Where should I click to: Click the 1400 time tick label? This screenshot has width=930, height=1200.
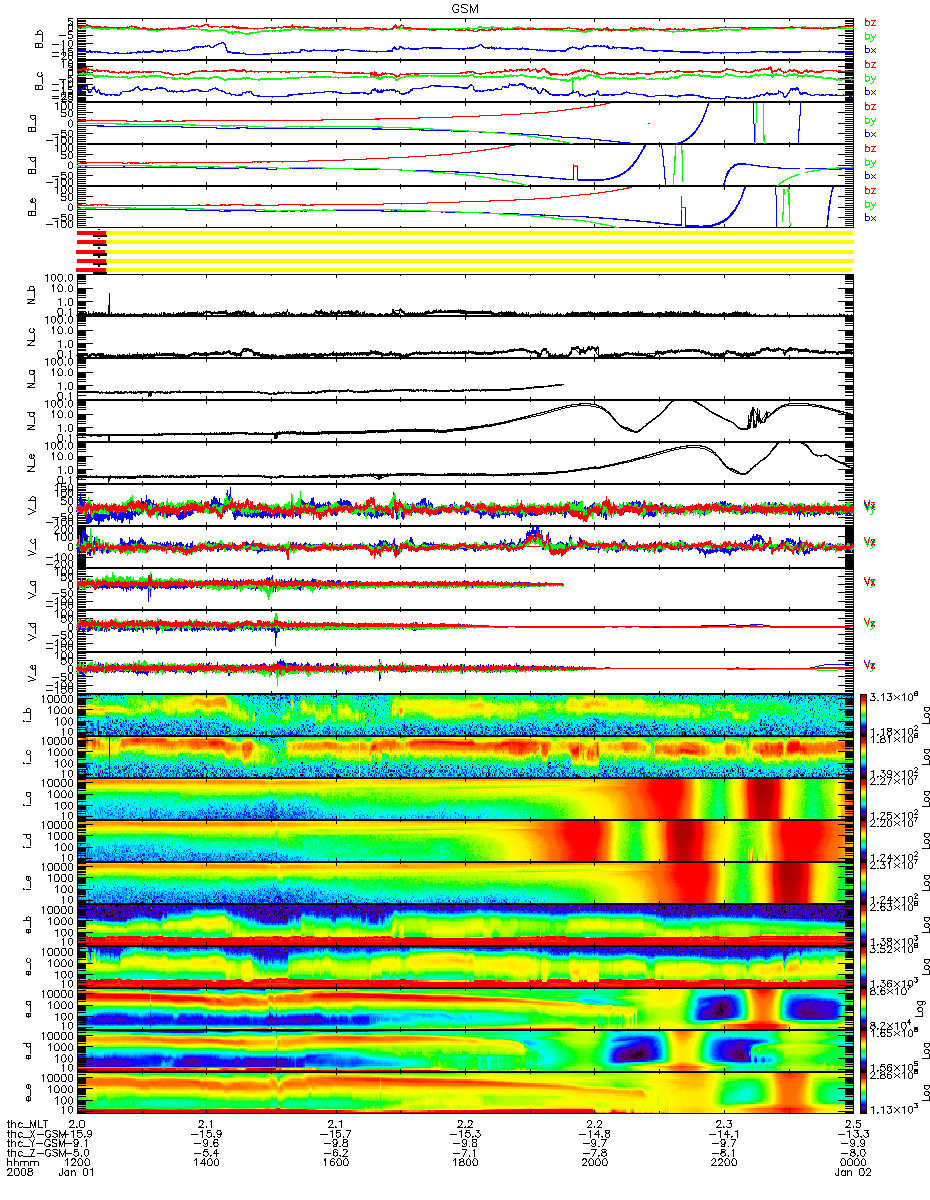(x=206, y=1164)
